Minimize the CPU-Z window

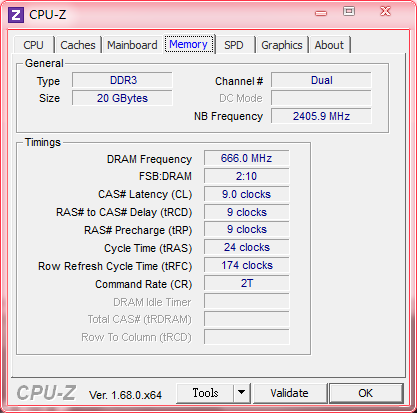click(x=321, y=13)
